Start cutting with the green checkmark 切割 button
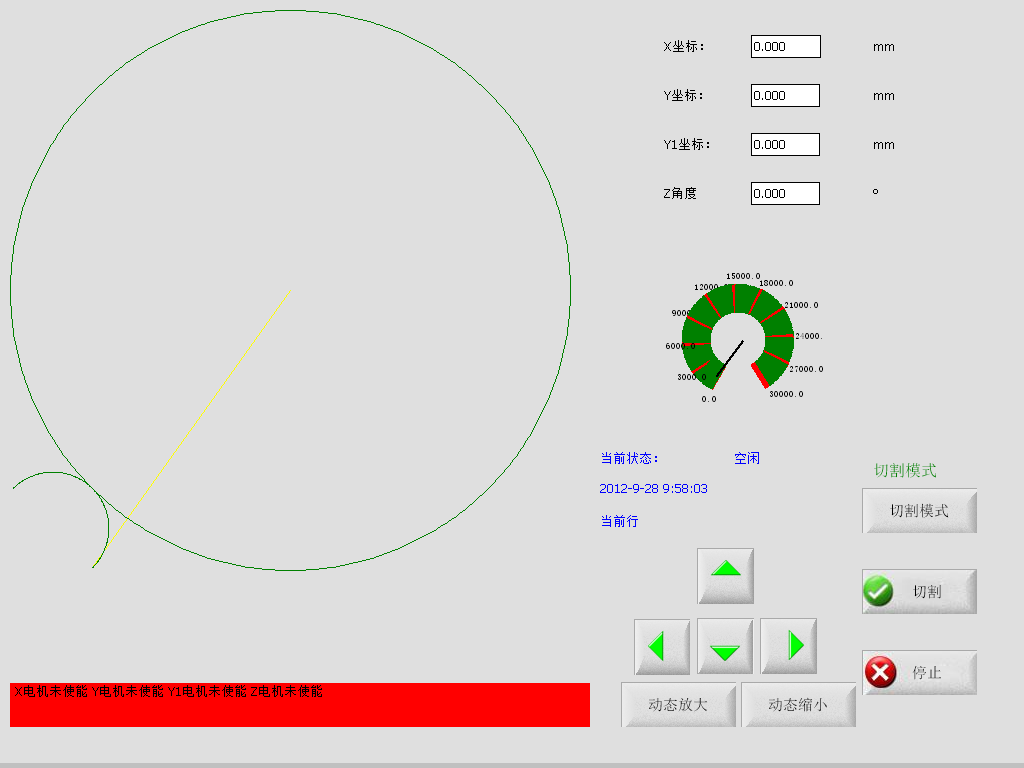 [x=919, y=591]
